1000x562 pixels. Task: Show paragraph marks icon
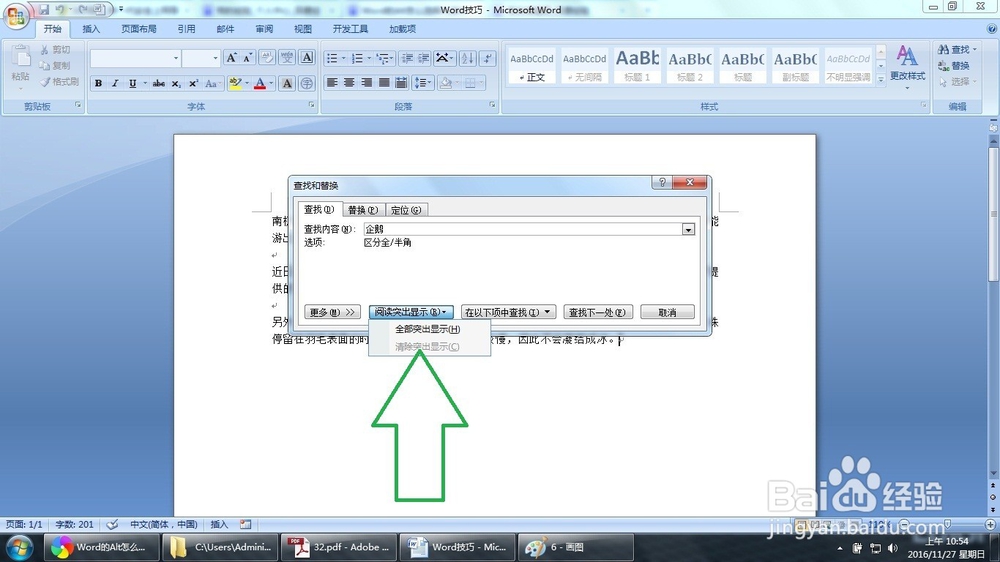(x=488, y=58)
